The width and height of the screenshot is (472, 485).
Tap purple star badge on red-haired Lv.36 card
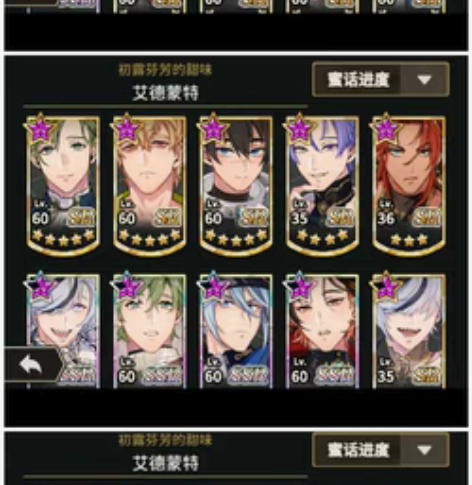tap(386, 128)
